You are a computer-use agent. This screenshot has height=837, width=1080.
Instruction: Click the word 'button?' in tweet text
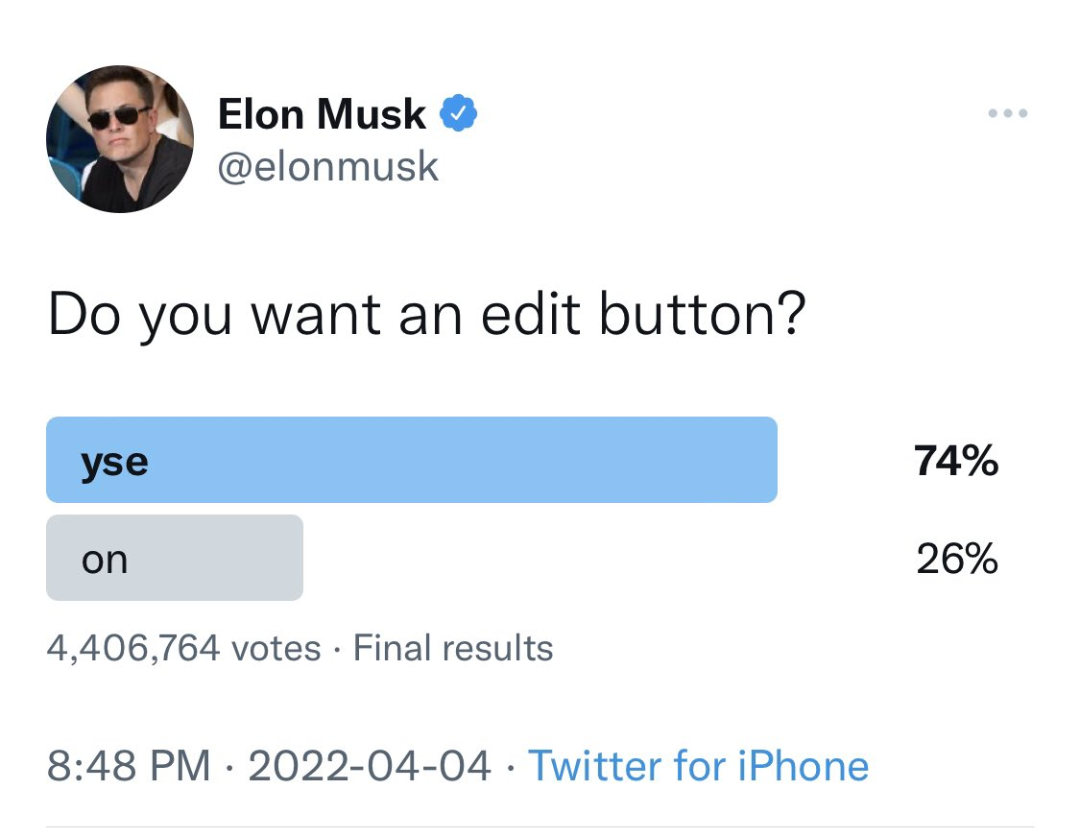[x=702, y=315]
